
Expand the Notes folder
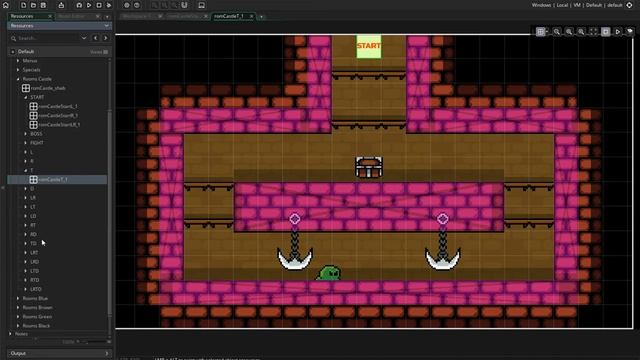[11, 334]
